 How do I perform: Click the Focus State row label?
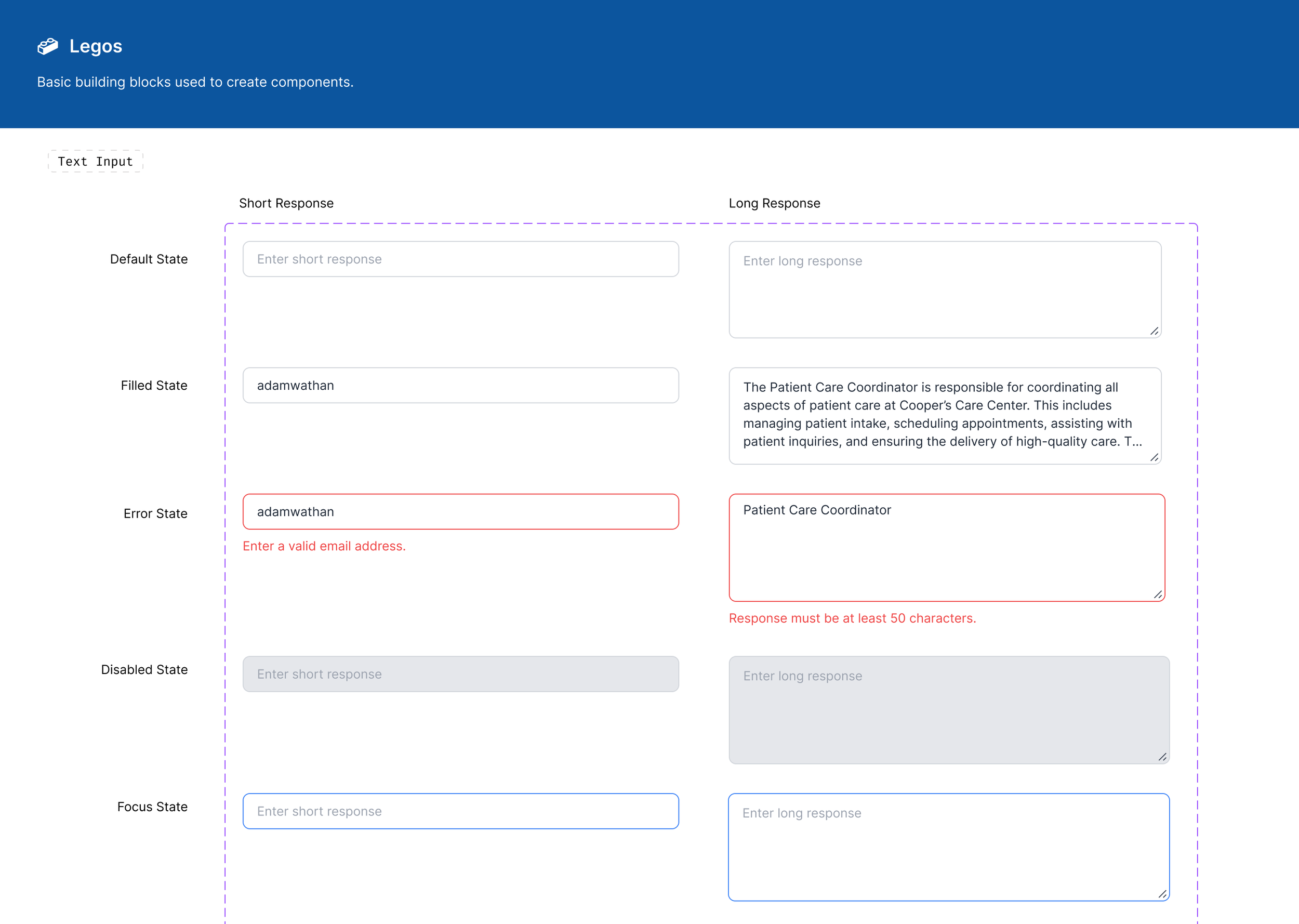pos(152,807)
